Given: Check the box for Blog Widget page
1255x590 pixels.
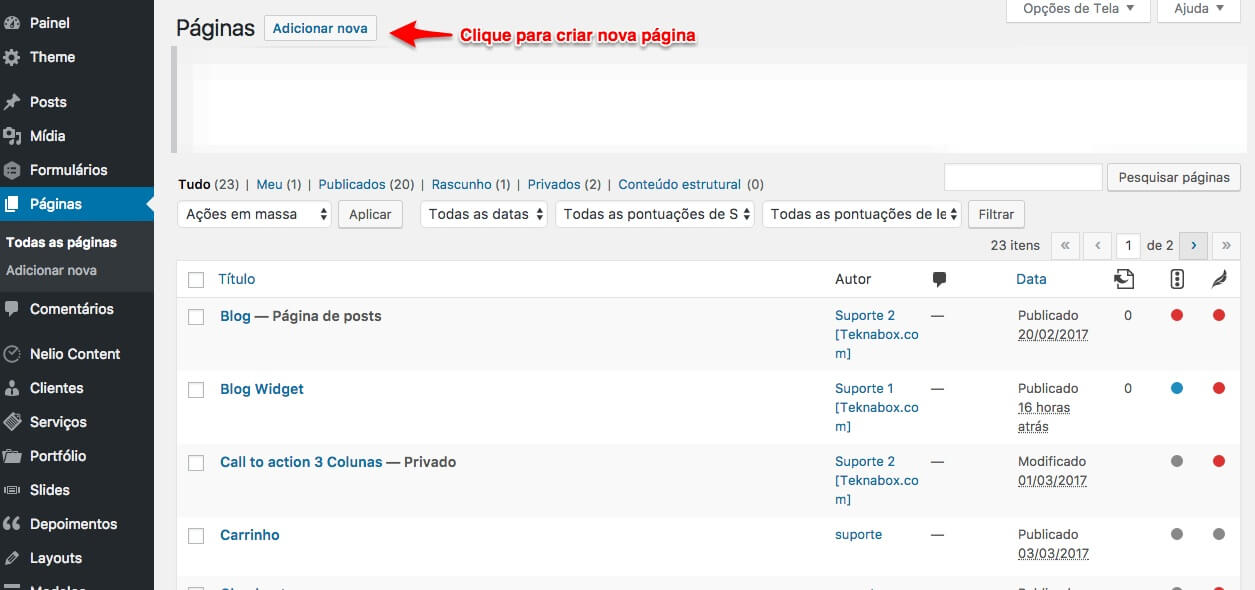Looking at the screenshot, I should 196,390.
